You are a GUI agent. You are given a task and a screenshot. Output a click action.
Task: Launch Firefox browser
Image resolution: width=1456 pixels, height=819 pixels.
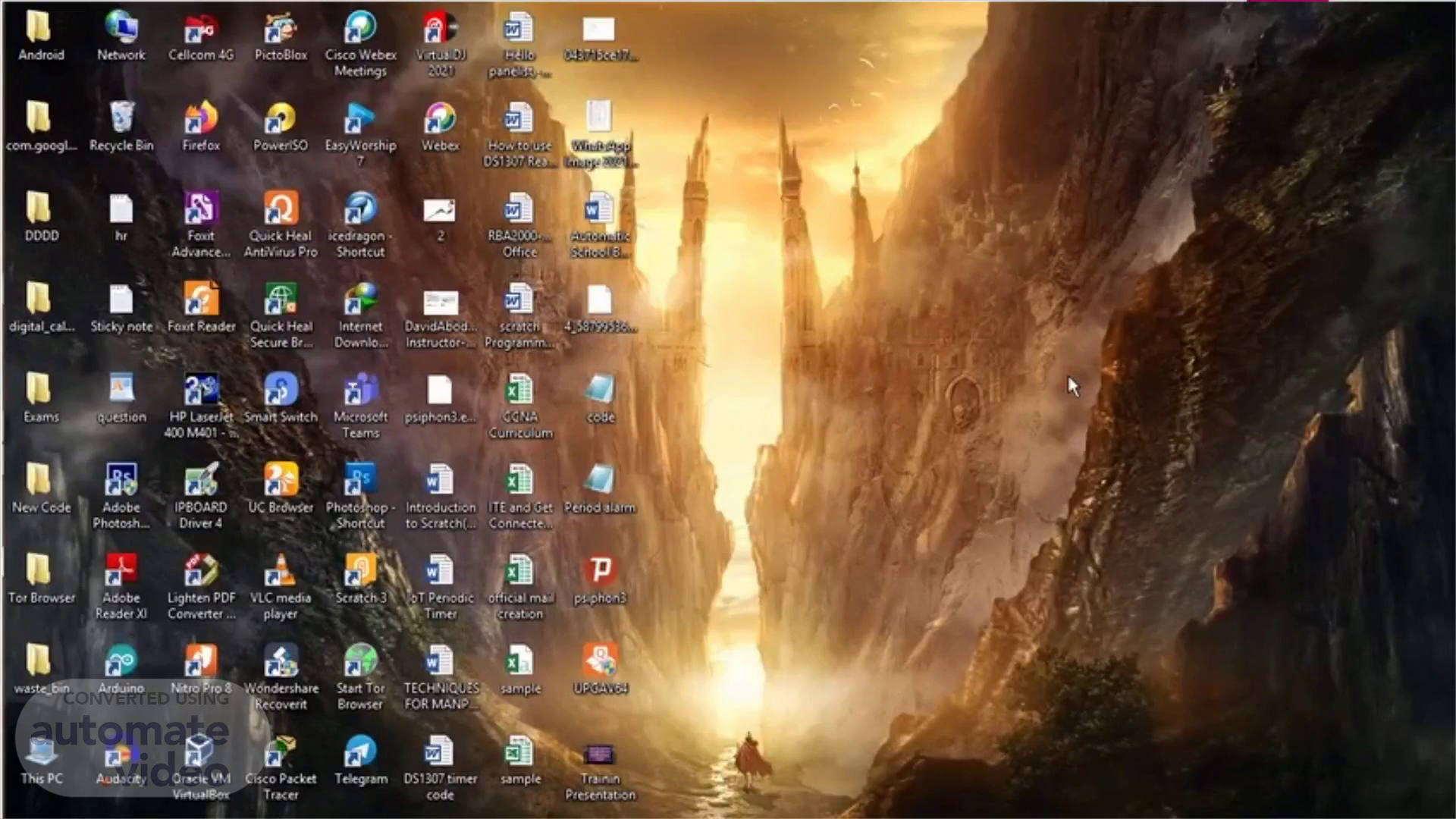click(201, 126)
